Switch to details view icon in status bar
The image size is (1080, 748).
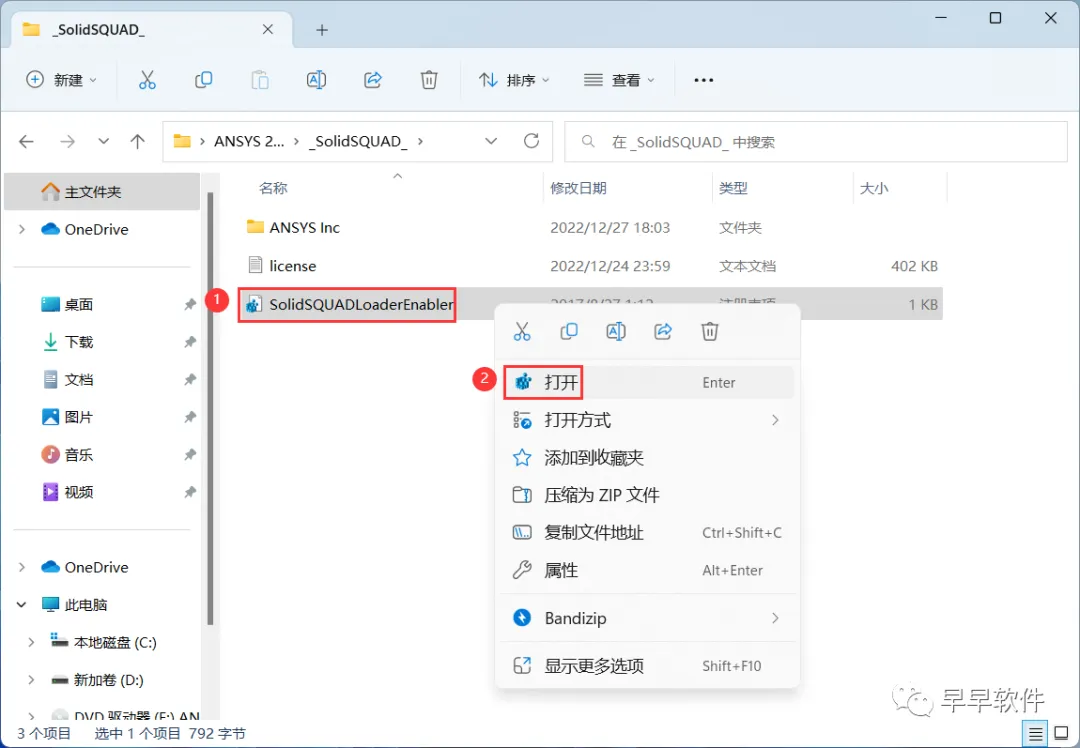tap(1035, 734)
